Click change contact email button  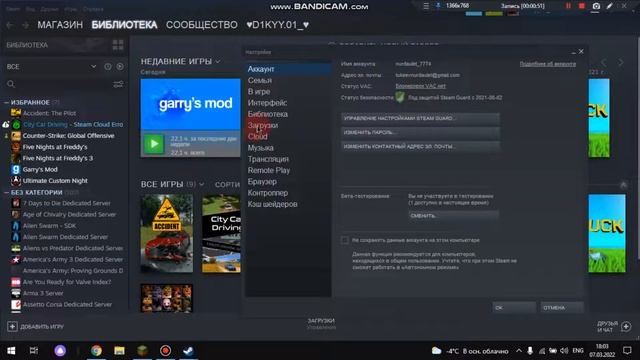pos(420,147)
